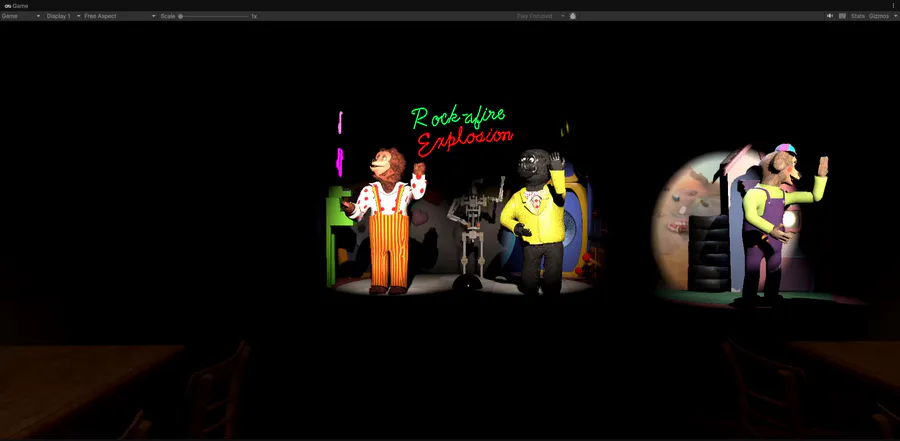The image size is (900, 441).
Task: Toggle the frame debugger bug icon
Action: point(573,16)
